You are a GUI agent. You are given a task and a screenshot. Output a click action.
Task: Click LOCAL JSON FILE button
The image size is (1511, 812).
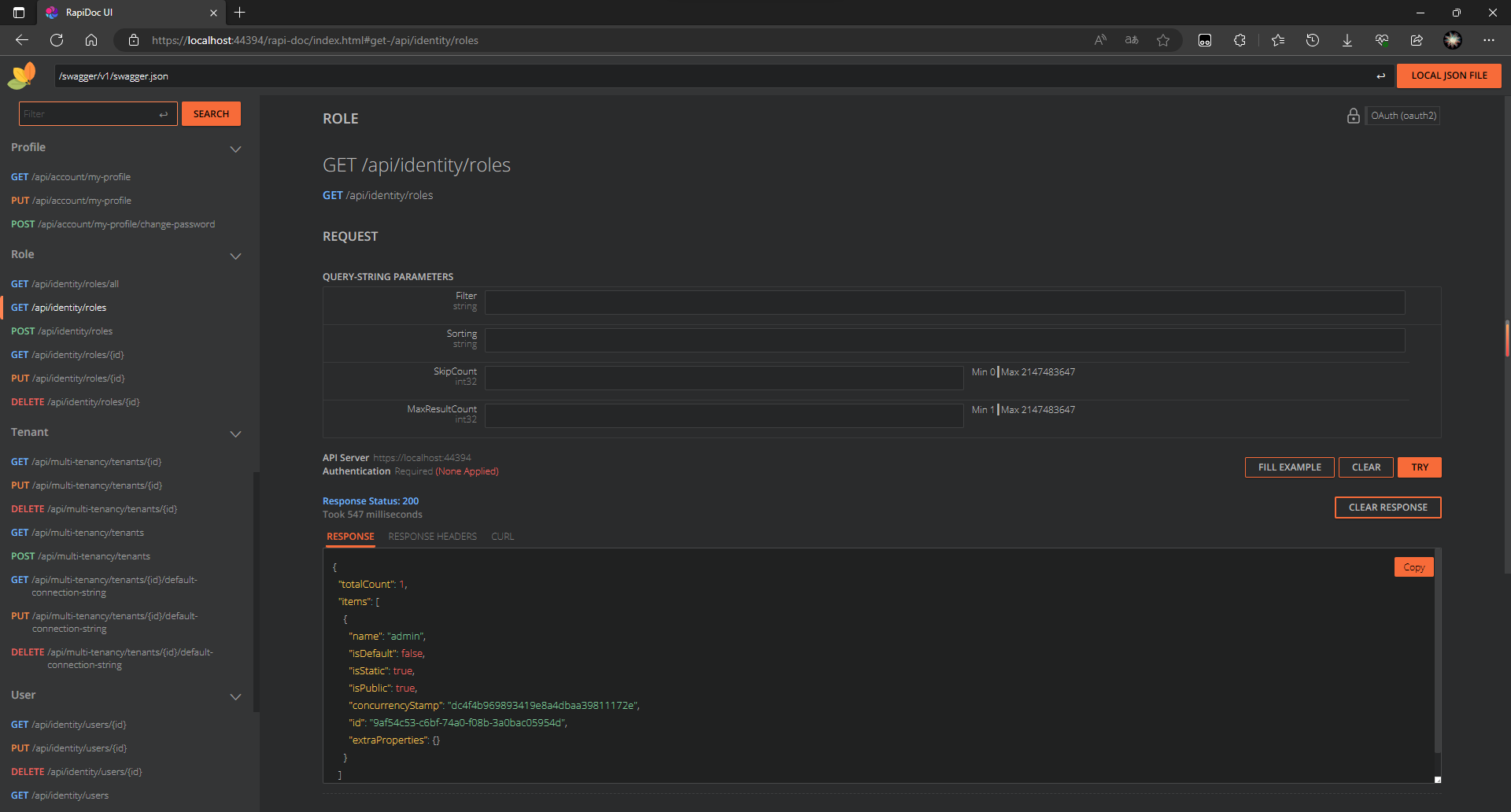(x=1449, y=76)
